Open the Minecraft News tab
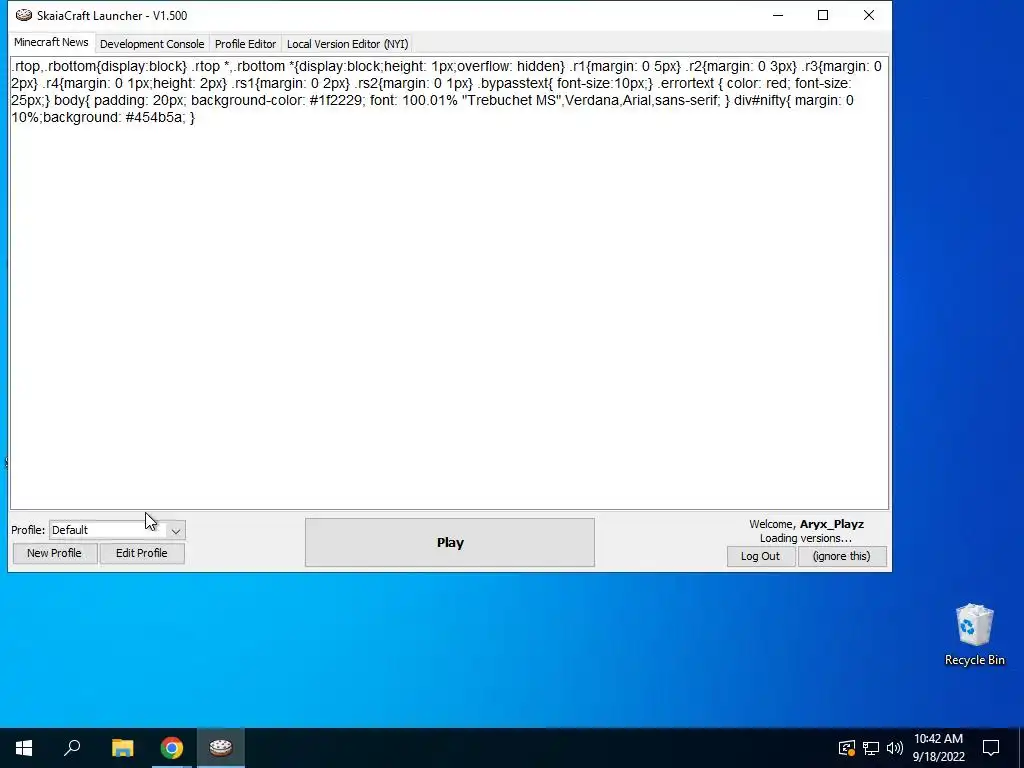This screenshot has height=768, width=1024. click(51, 42)
